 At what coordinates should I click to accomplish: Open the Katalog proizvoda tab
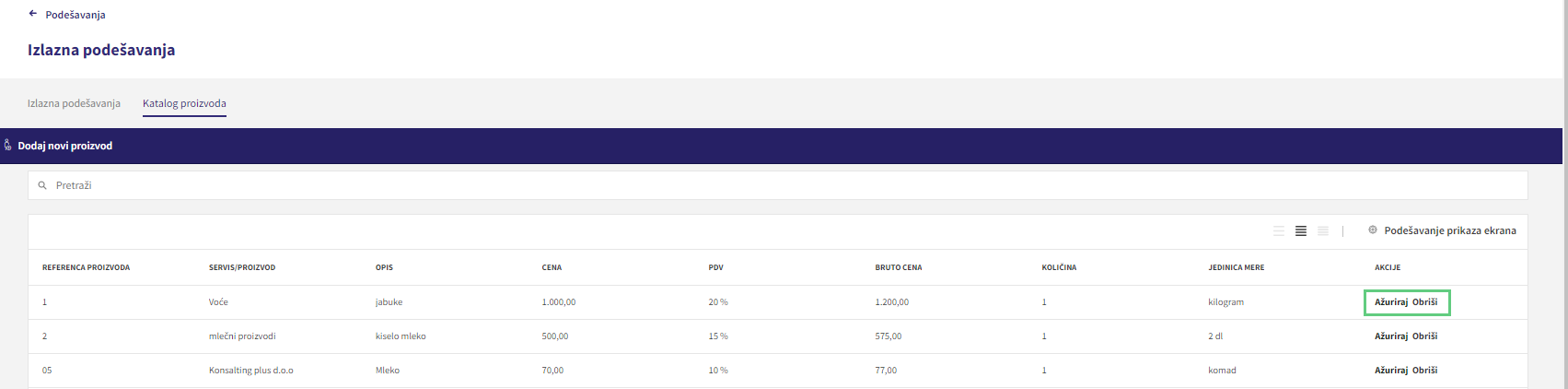(x=184, y=103)
